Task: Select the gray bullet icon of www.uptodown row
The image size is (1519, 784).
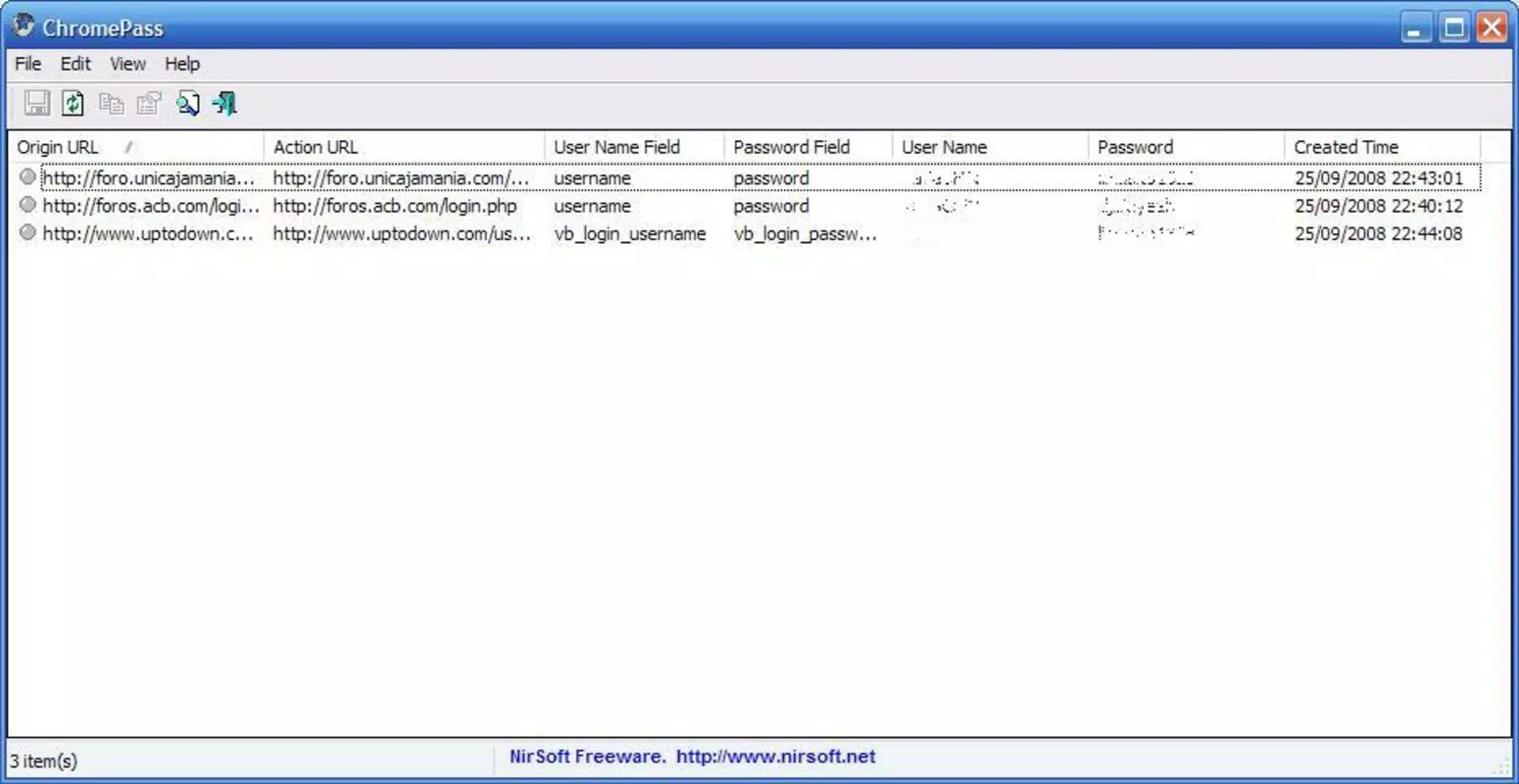Action: (27, 232)
